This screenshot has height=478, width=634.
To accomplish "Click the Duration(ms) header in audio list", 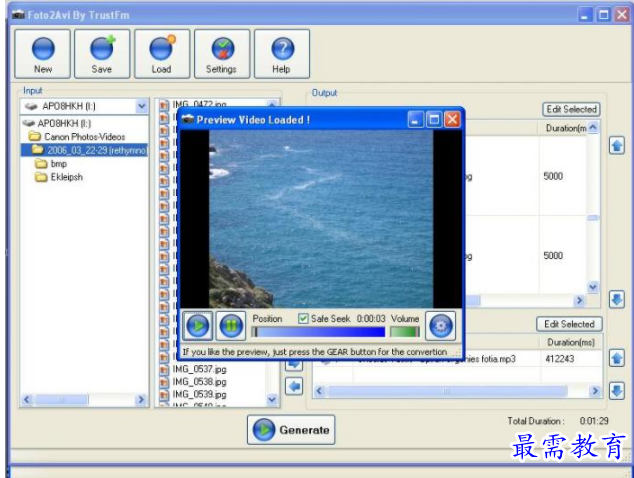I will [x=571, y=342].
